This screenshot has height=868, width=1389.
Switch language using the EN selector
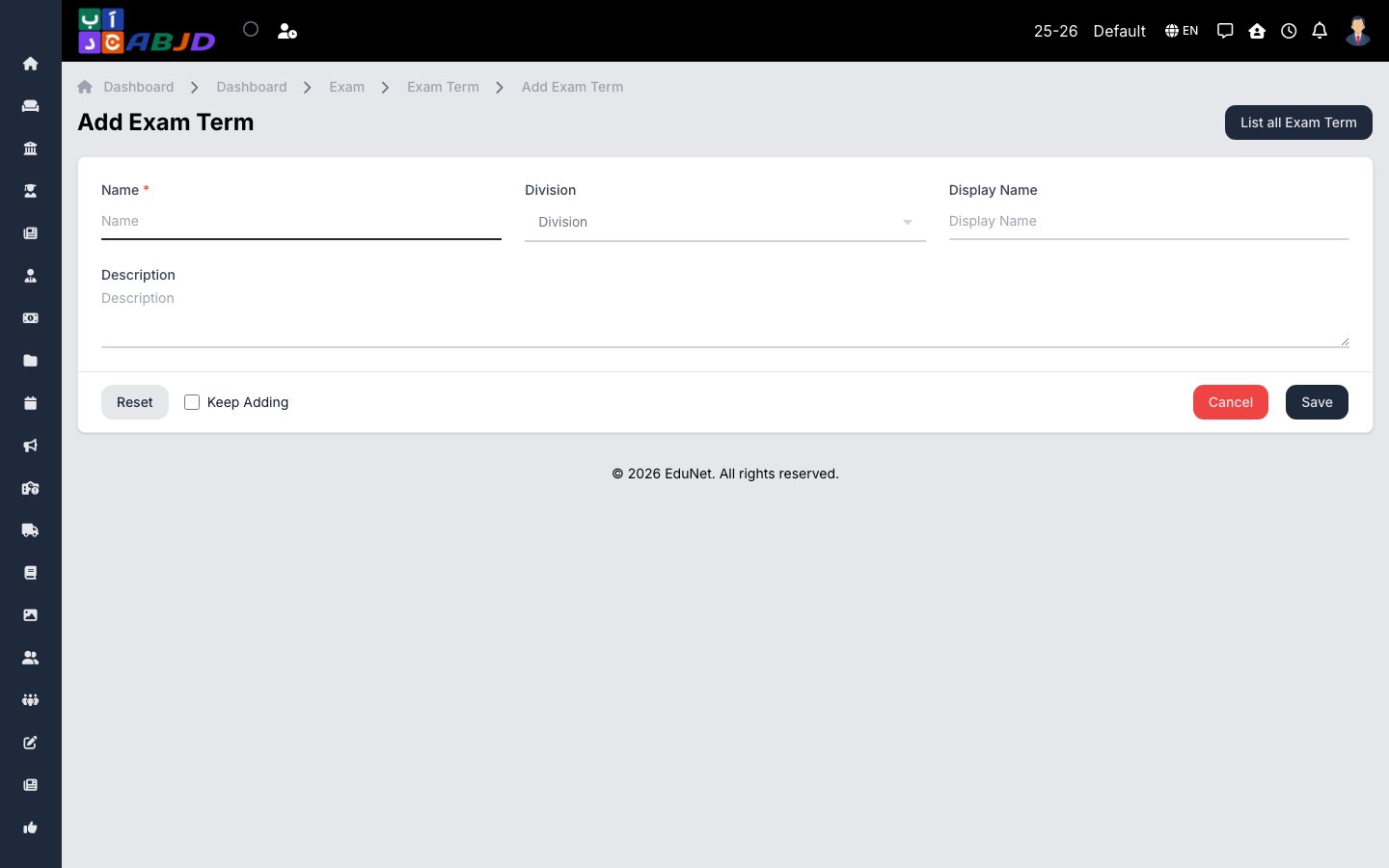tap(1182, 31)
